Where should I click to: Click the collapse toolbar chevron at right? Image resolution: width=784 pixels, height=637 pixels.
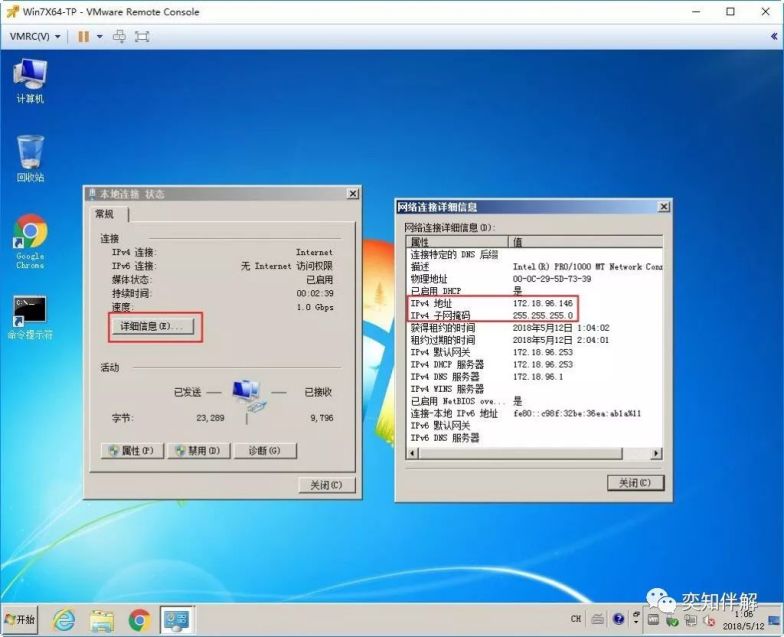tap(774, 36)
